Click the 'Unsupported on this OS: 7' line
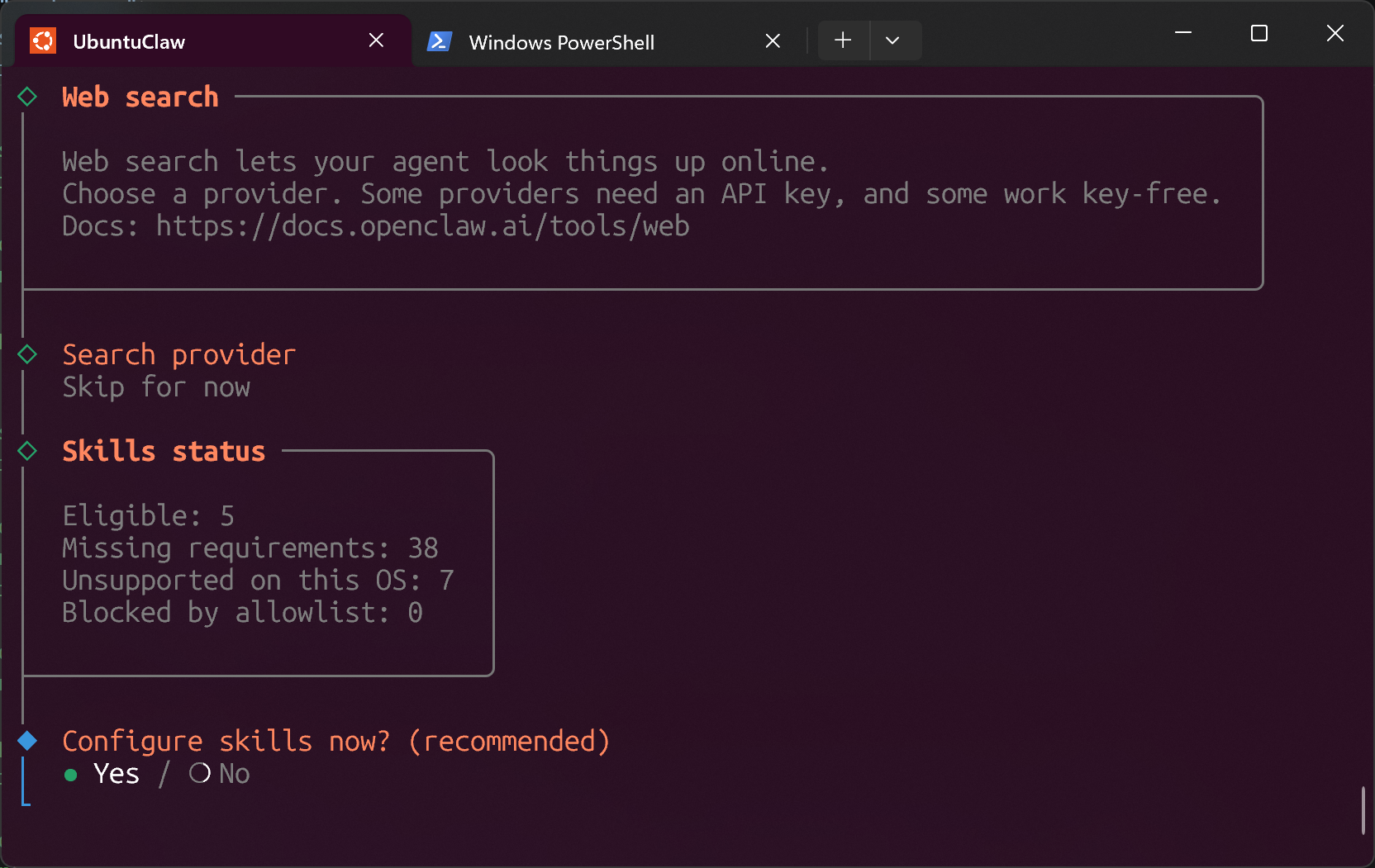Screen dimensions: 1375x868 (x=259, y=581)
